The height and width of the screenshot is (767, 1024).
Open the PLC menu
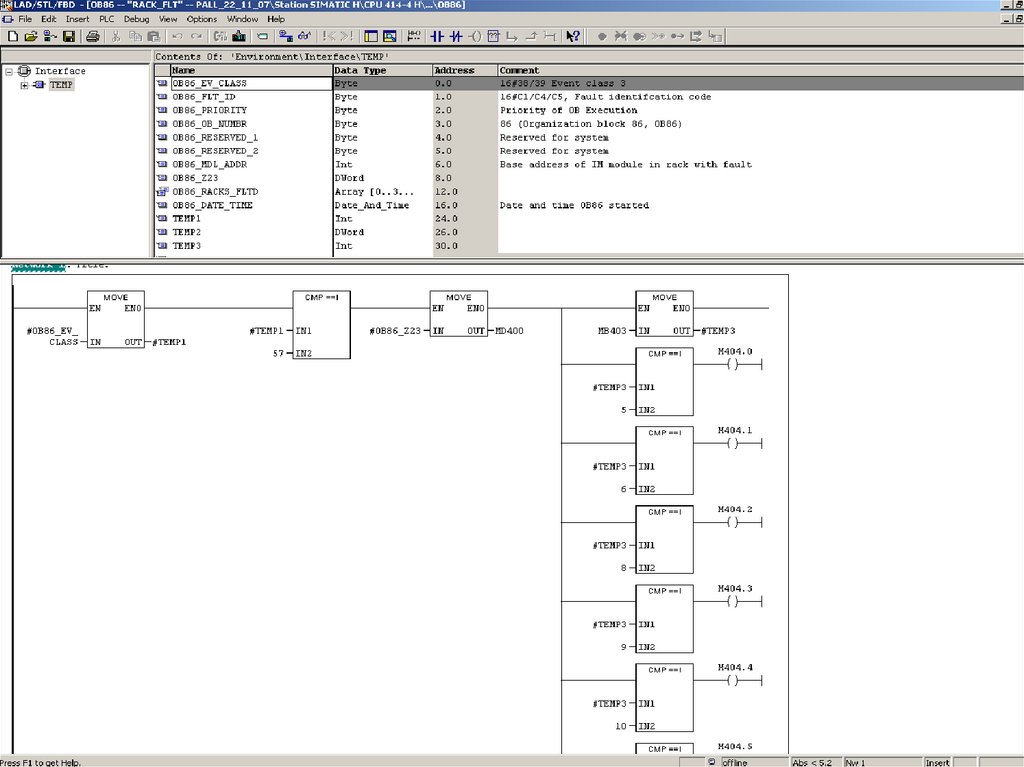(106, 19)
